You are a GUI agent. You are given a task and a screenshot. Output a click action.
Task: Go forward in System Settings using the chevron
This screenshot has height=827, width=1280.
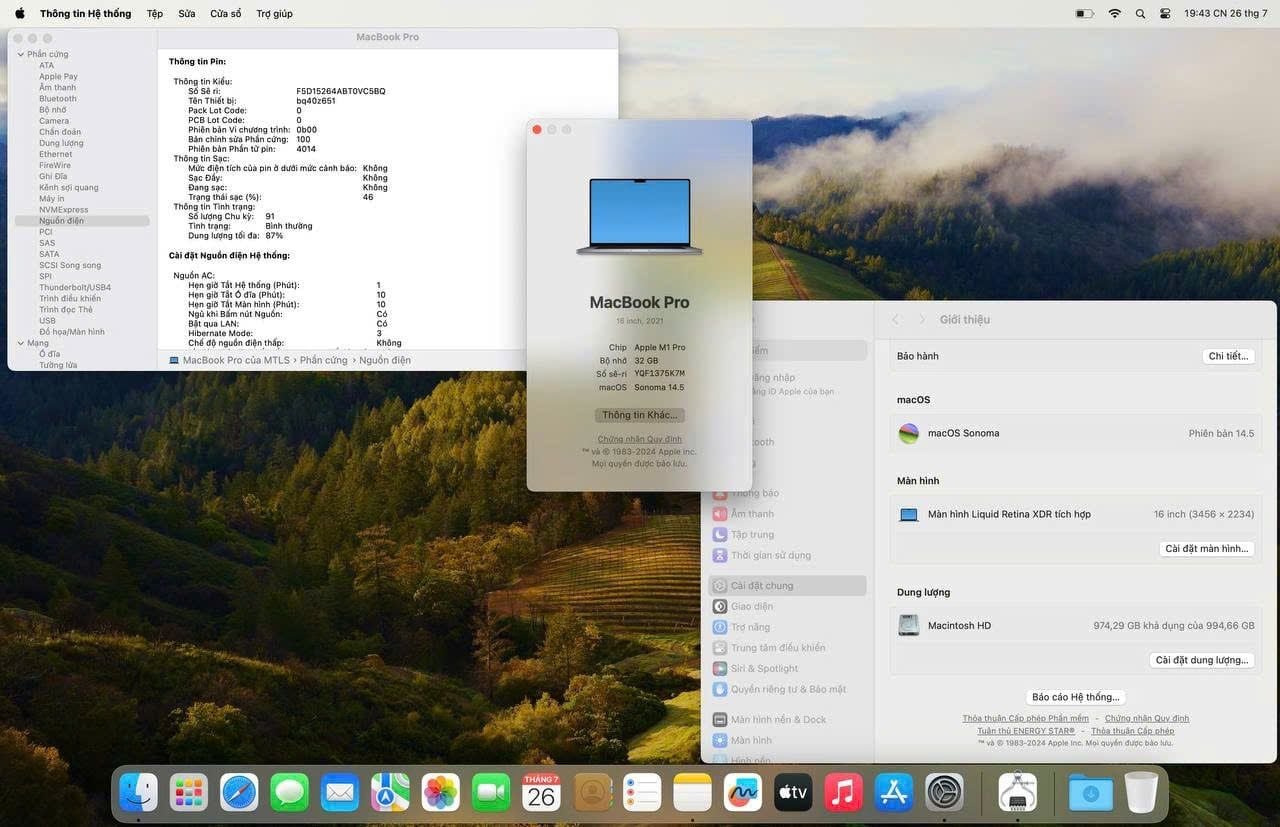click(921, 319)
